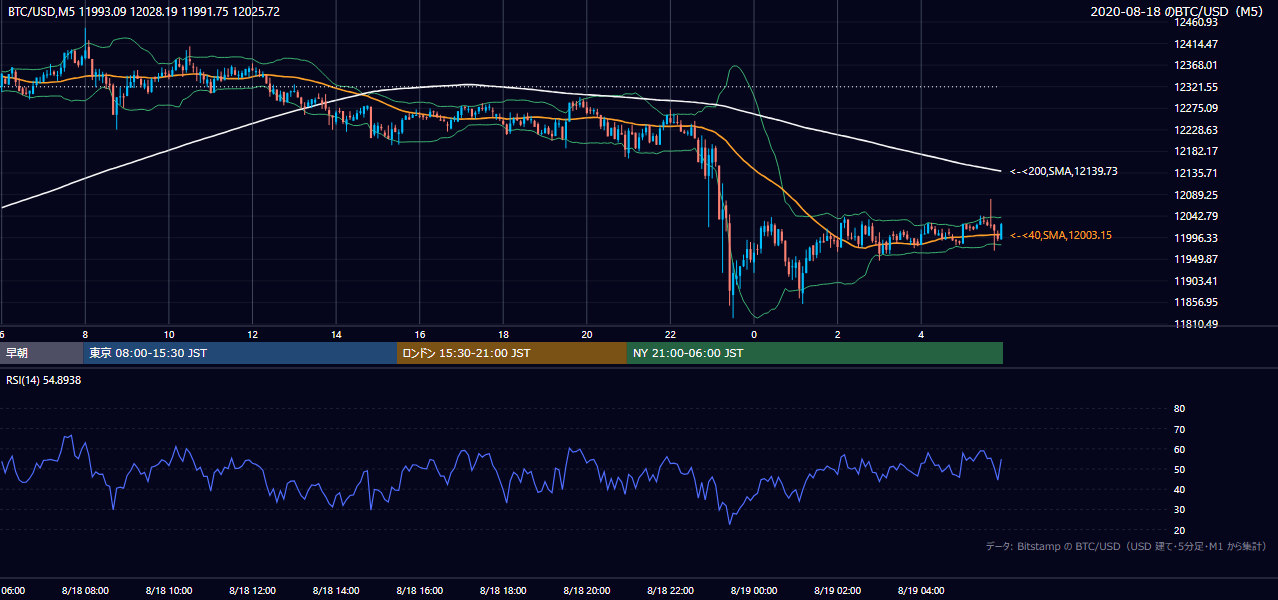Click price axis value 12275.09
This screenshot has height=600, width=1278.
click(x=1197, y=108)
